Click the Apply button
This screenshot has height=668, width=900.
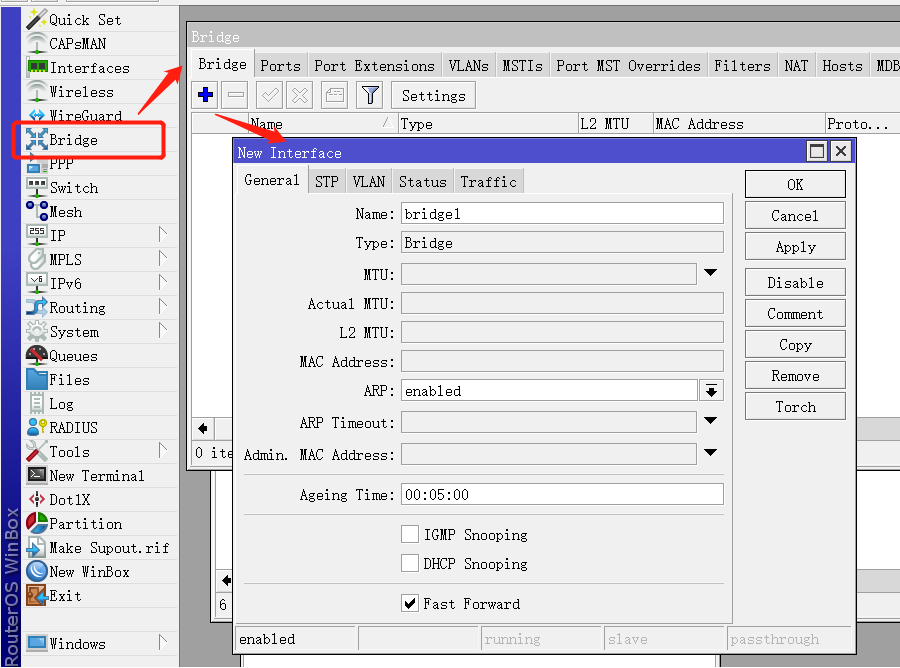[x=795, y=247]
